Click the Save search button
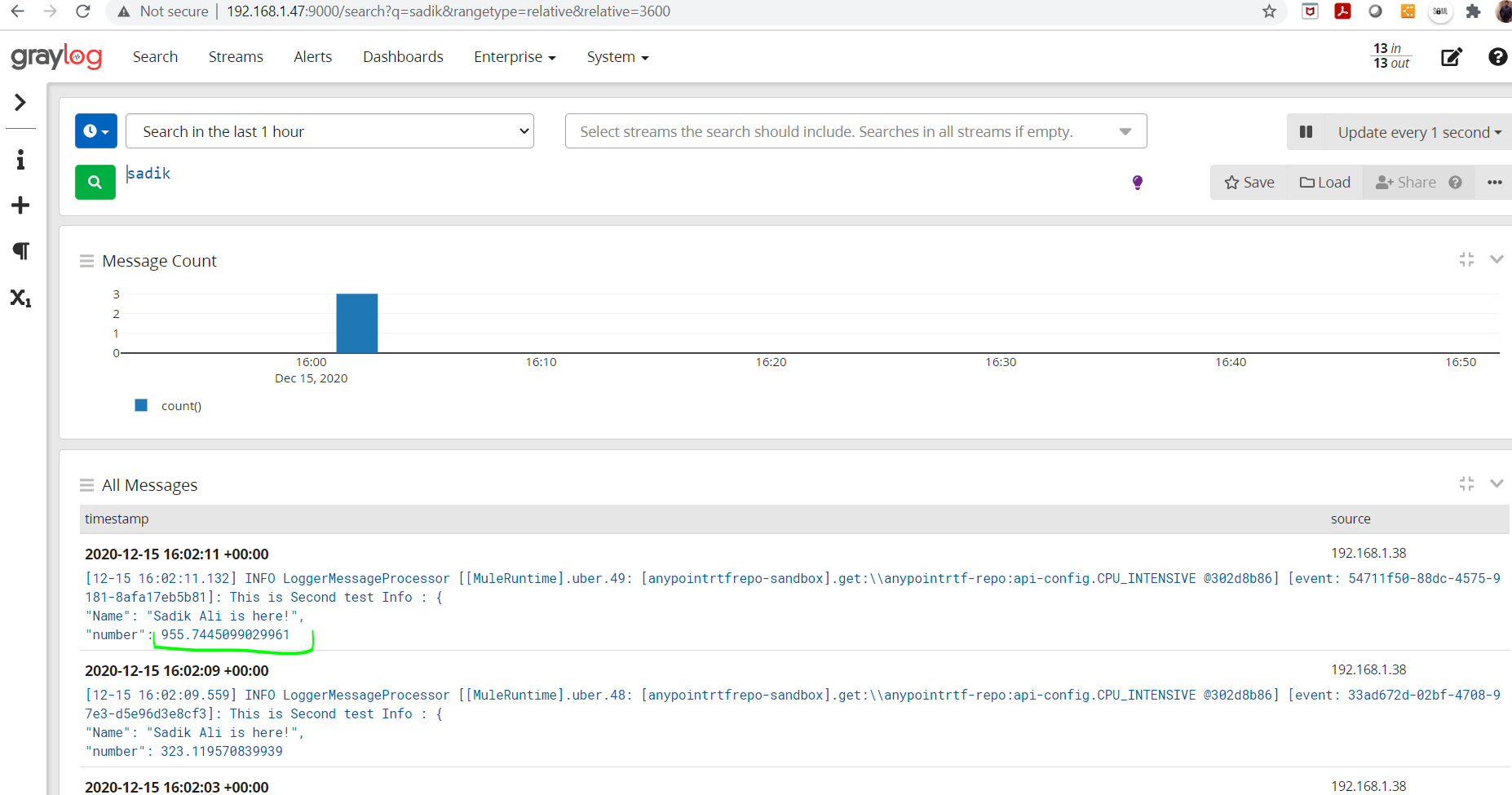This screenshot has height=795, width=1512. (x=1249, y=183)
